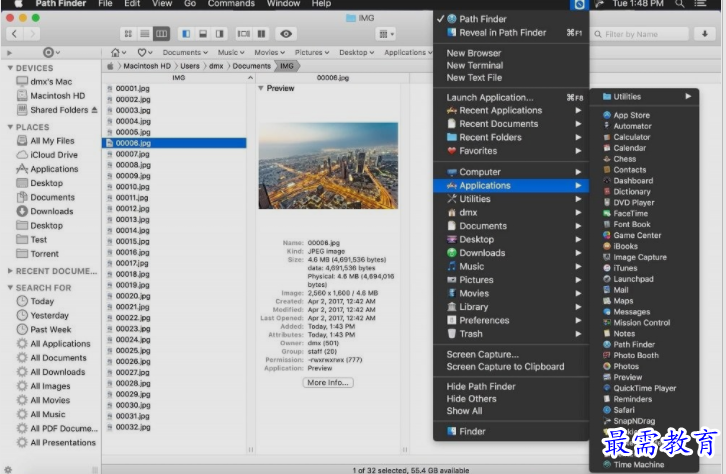The image size is (726, 474).
Task: Toggle the left sidebar pane
Action: coord(186,34)
